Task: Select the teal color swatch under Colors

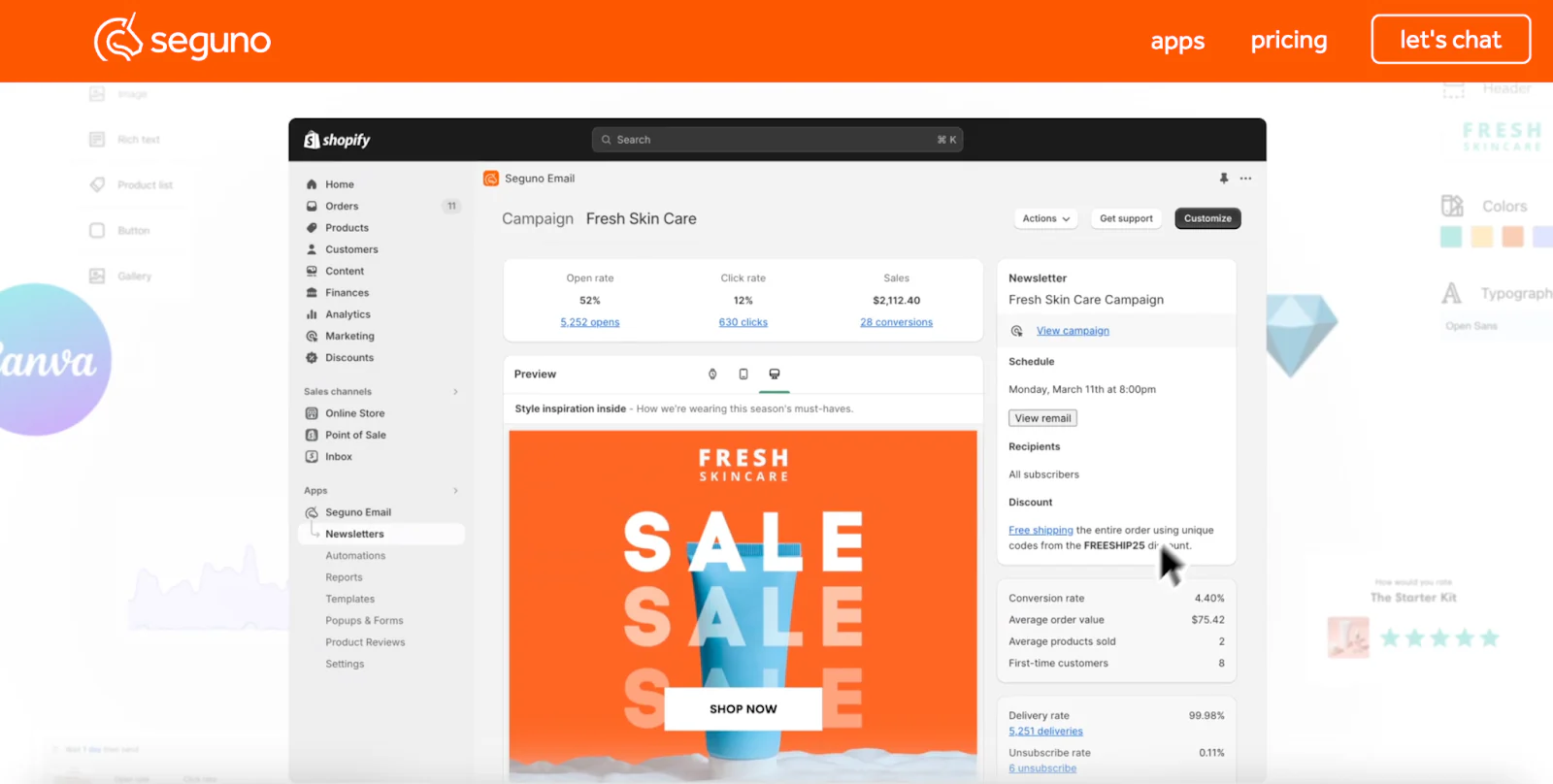Action: [x=1451, y=237]
